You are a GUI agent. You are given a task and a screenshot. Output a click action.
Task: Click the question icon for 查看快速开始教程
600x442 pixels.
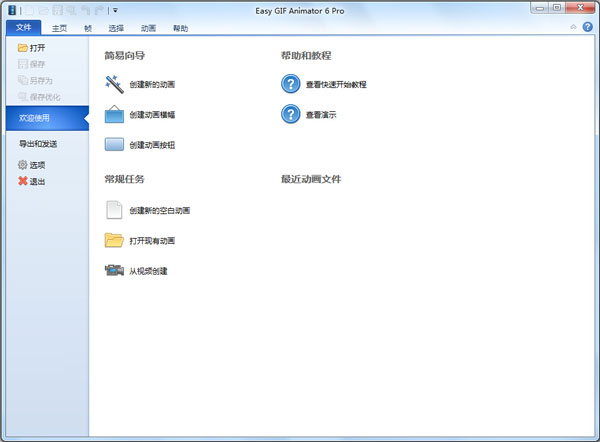coord(291,84)
